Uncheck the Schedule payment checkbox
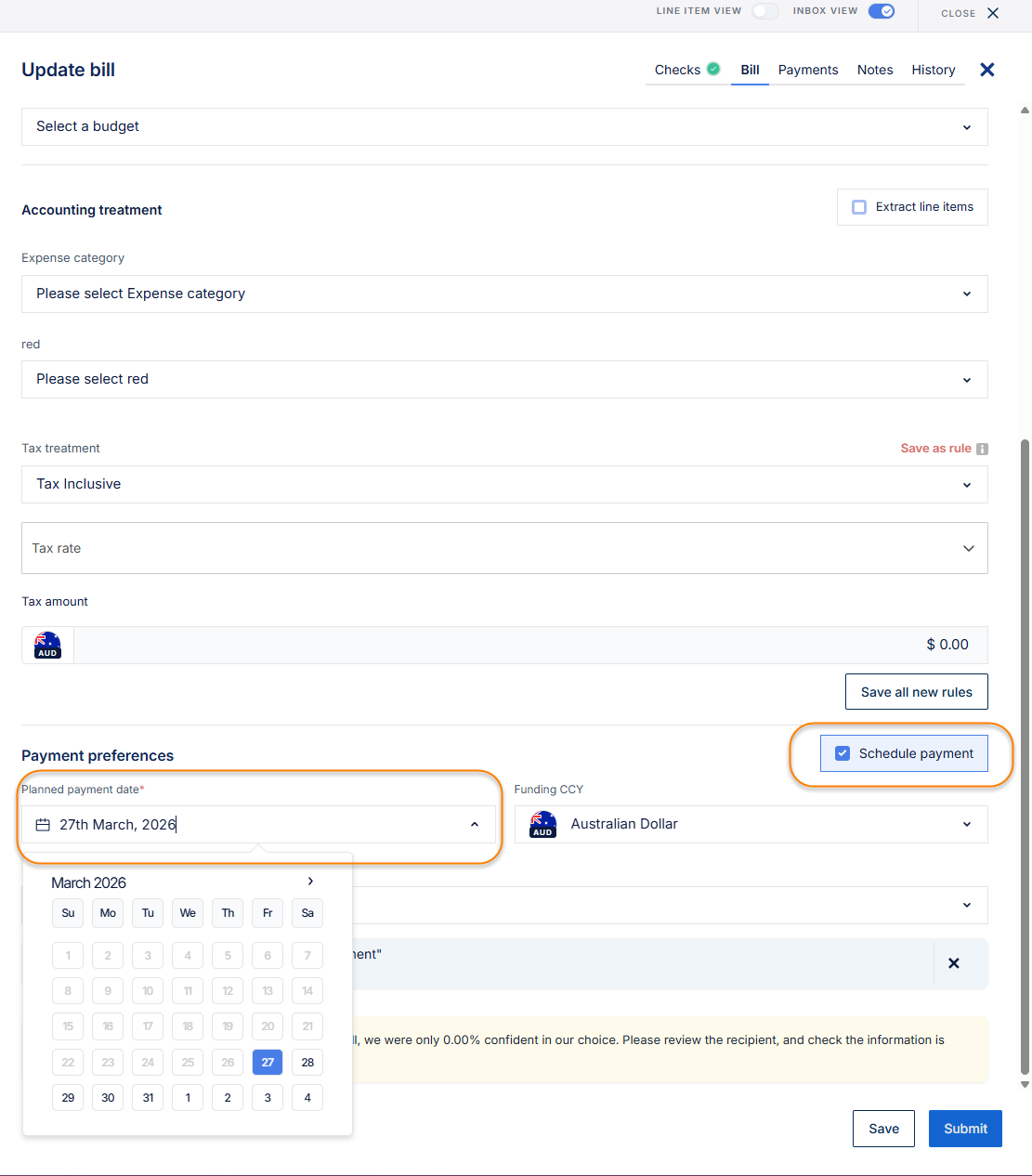 (x=843, y=753)
